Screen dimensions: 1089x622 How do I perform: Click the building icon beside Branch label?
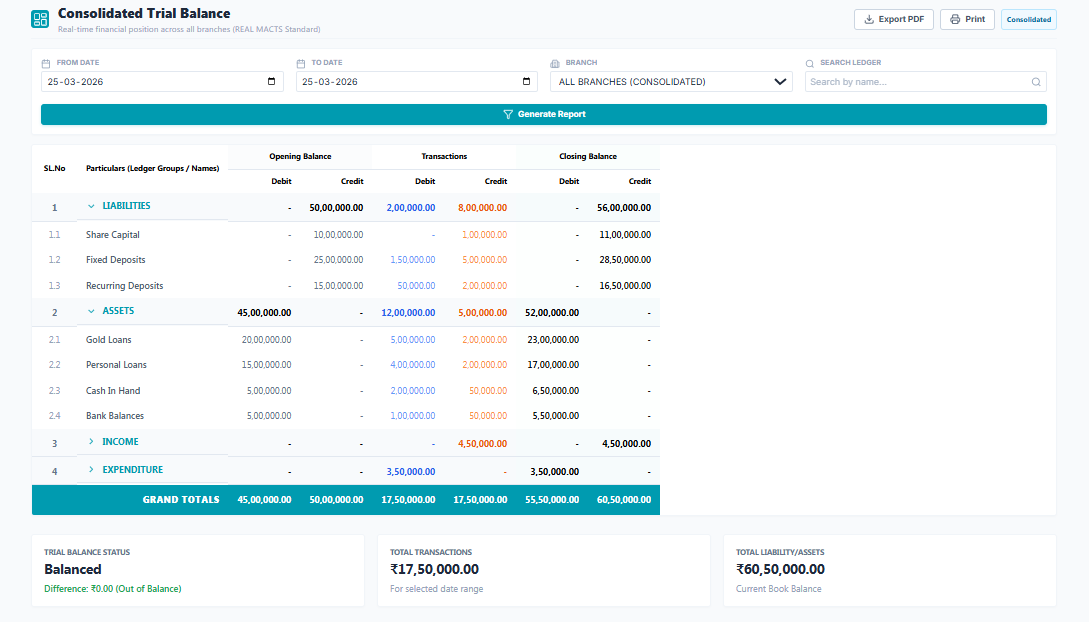point(555,63)
